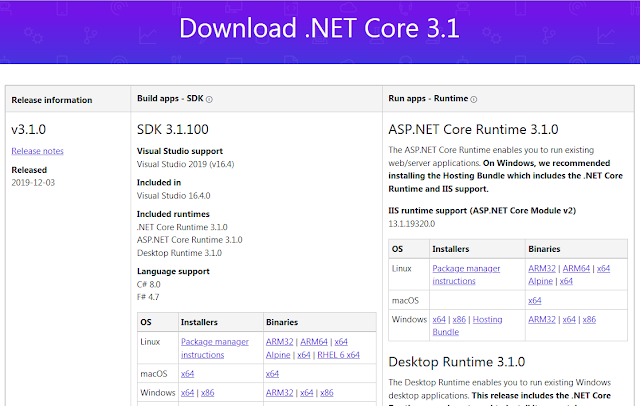Click the Release information column header
The width and height of the screenshot is (640, 406).
point(52,100)
